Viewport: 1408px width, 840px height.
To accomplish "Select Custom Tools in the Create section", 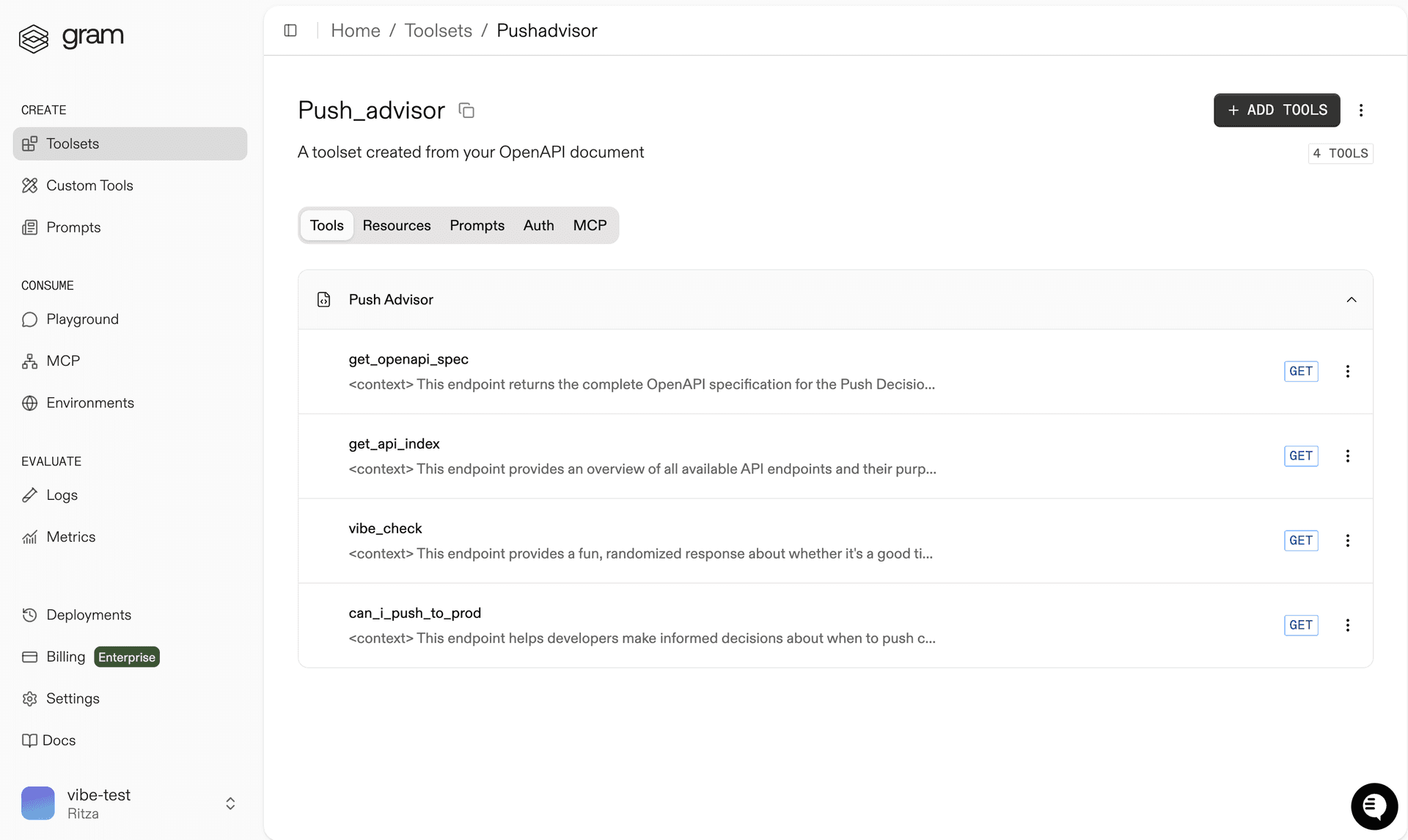I will tap(89, 185).
